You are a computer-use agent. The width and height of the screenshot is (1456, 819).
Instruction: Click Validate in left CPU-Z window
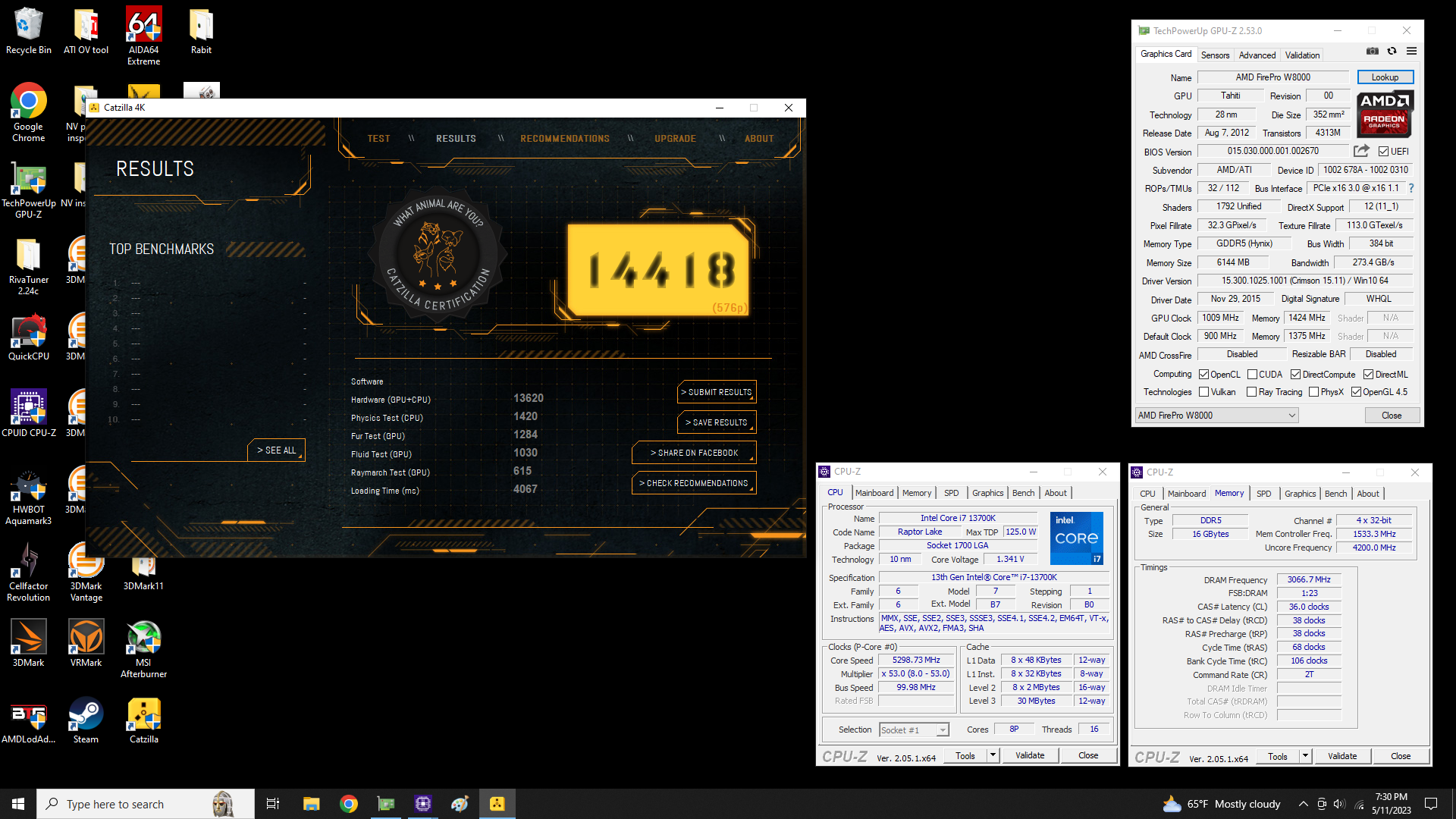click(1030, 755)
